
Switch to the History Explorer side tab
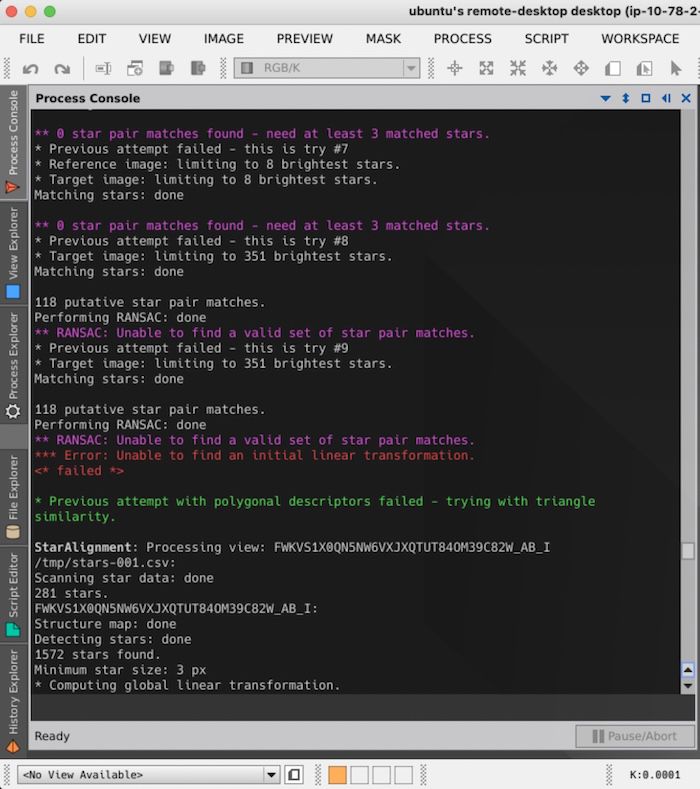point(13,701)
